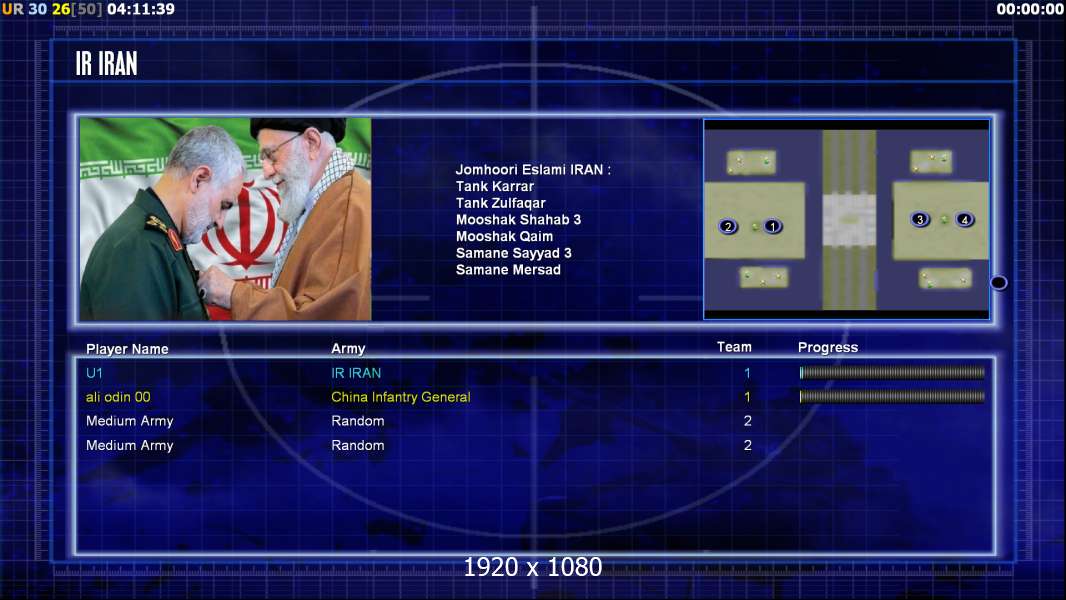Click team number of ali odin 00
Viewport: 1066px width, 600px height.
(x=747, y=397)
